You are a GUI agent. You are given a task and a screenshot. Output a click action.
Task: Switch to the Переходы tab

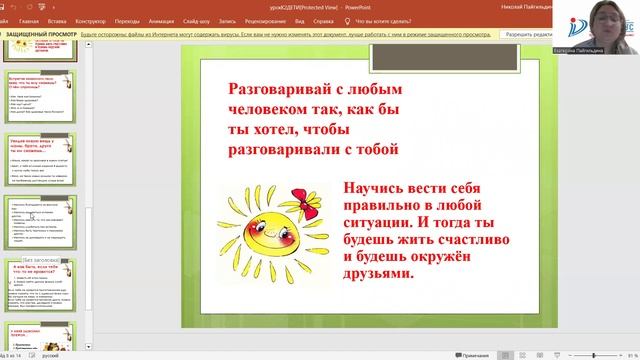(127, 21)
